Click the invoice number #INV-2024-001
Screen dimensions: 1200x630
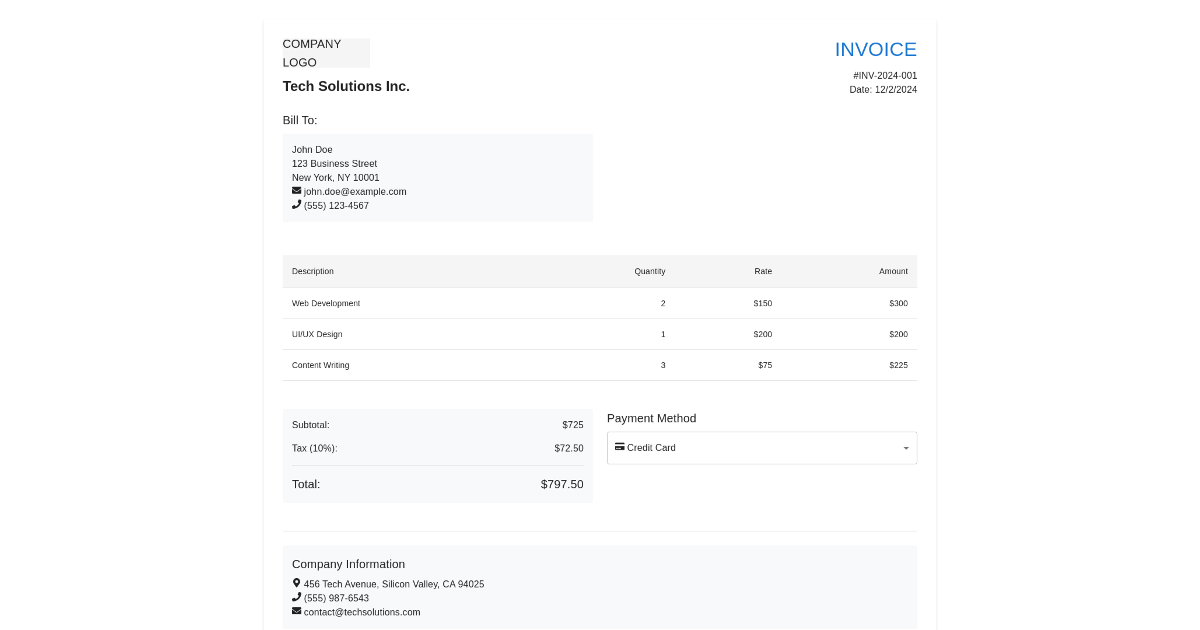tap(885, 76)
